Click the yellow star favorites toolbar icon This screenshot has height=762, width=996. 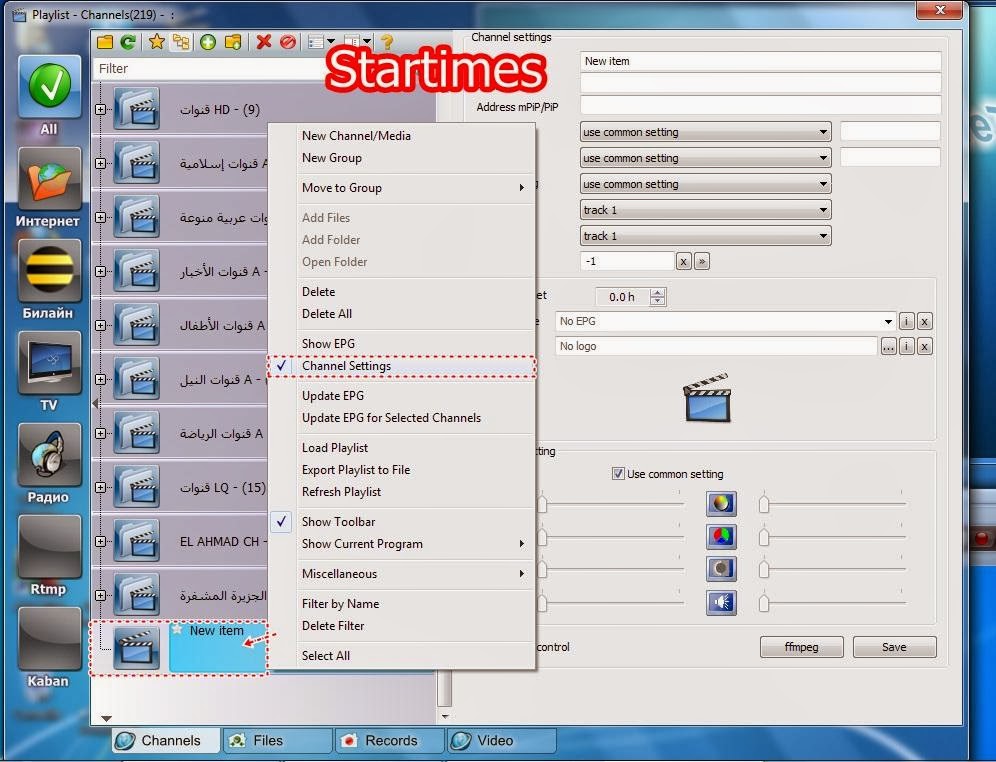tap(156, 42)
